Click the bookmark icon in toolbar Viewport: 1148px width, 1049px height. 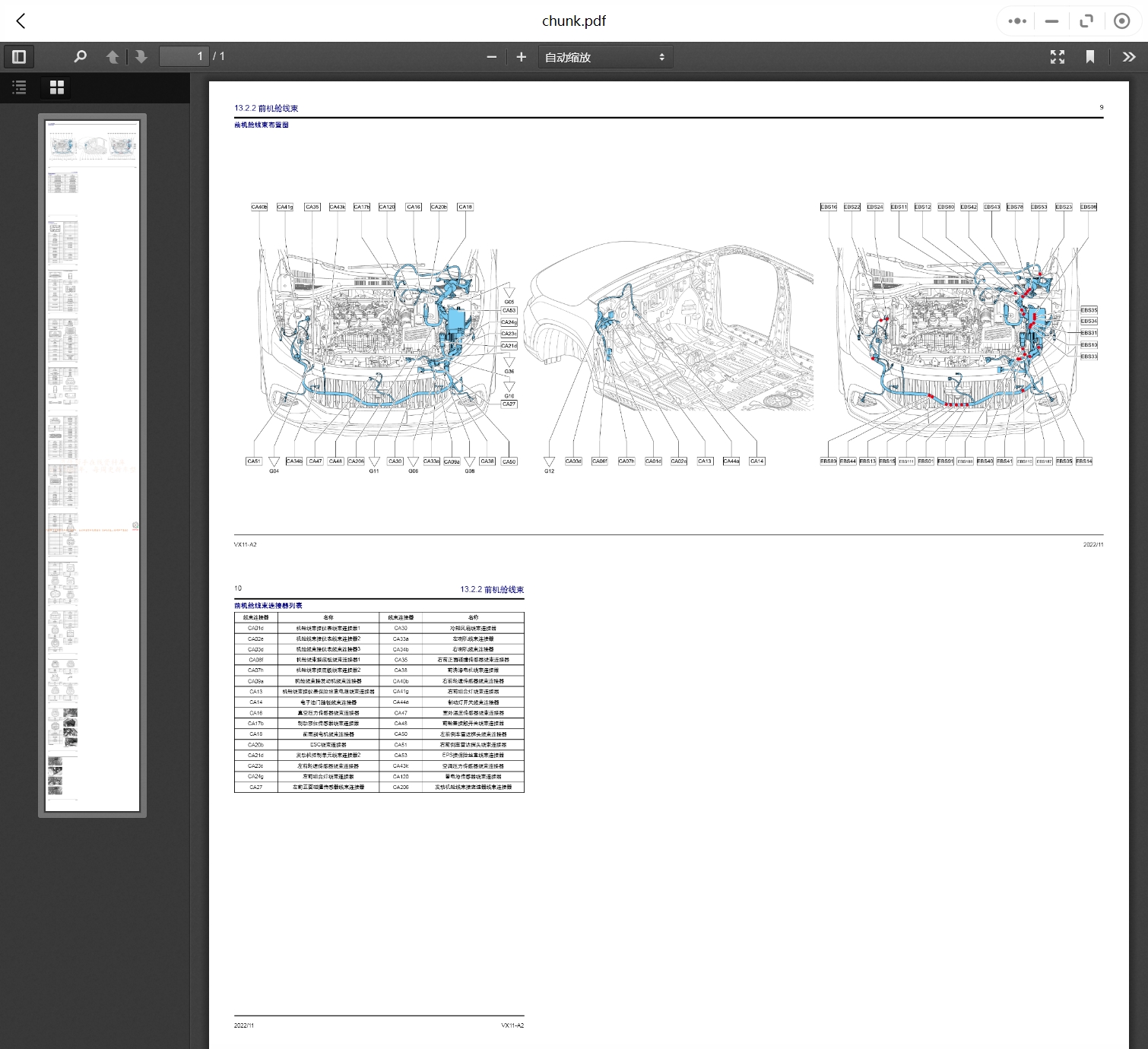pyautogui.click(x=1090, y=57)
